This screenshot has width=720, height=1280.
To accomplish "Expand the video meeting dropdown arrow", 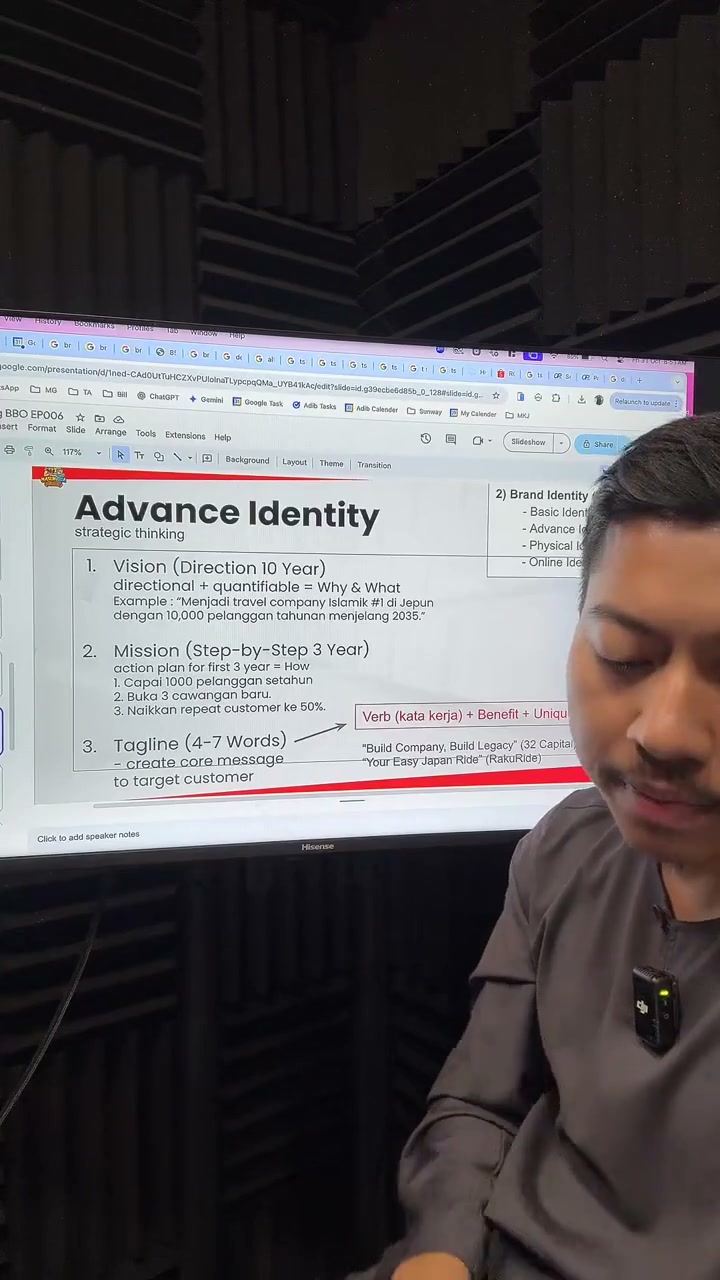I will pos(491,441).
